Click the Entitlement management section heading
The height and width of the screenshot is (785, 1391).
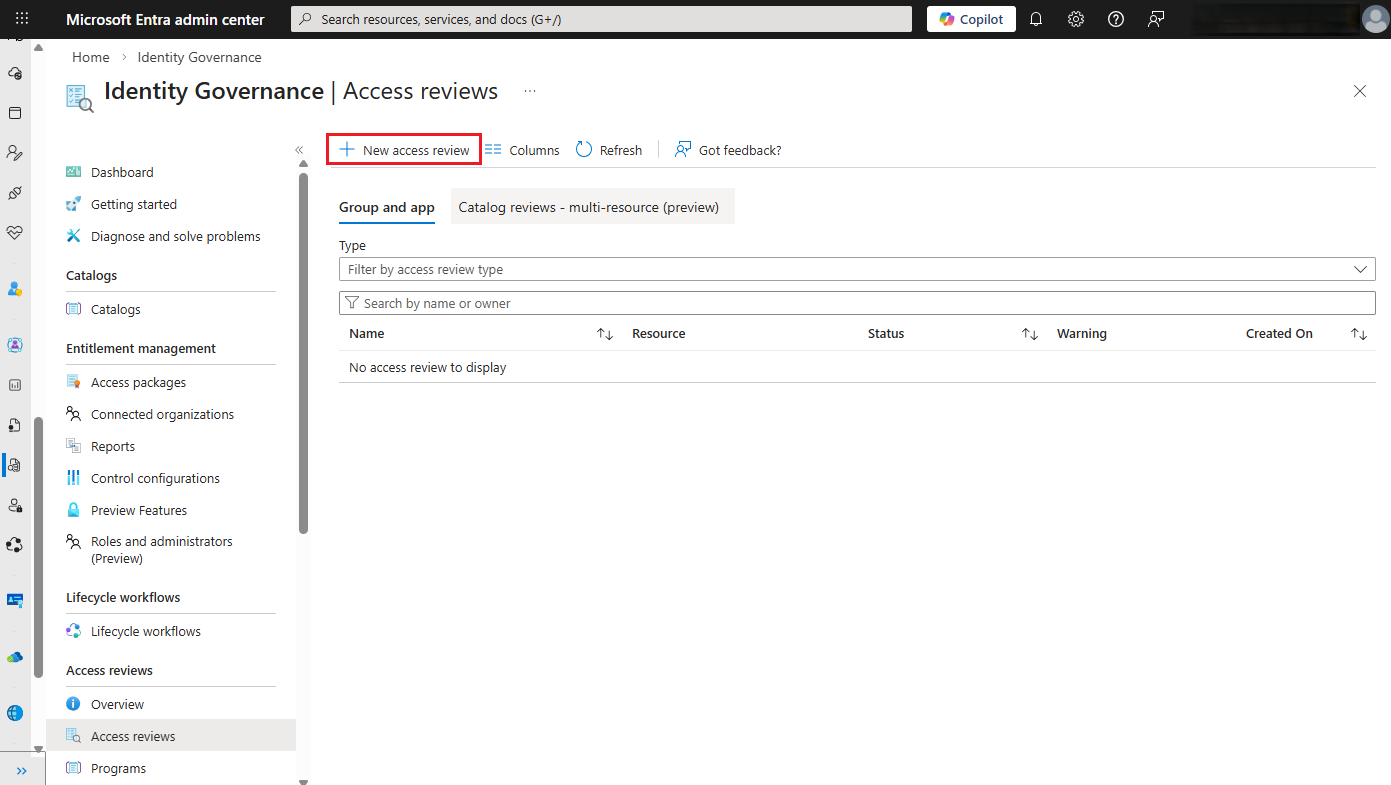[141, 348]
